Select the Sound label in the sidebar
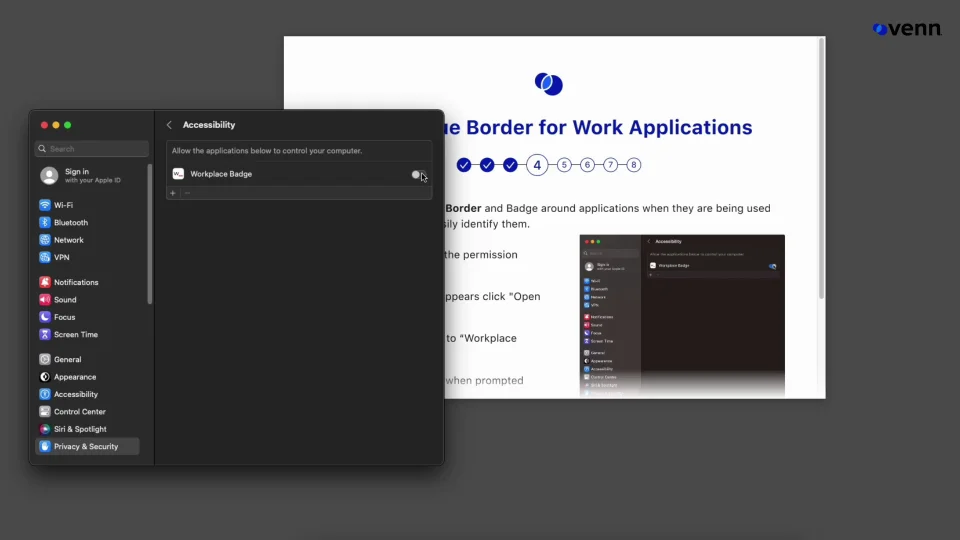 [65, 299]
